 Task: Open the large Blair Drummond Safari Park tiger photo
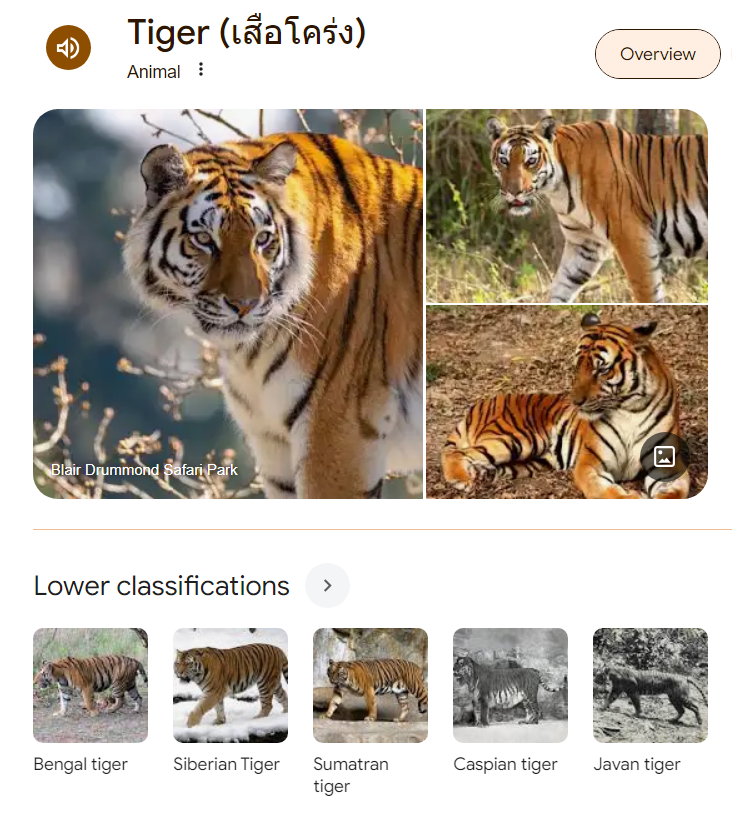coord(228,304)
